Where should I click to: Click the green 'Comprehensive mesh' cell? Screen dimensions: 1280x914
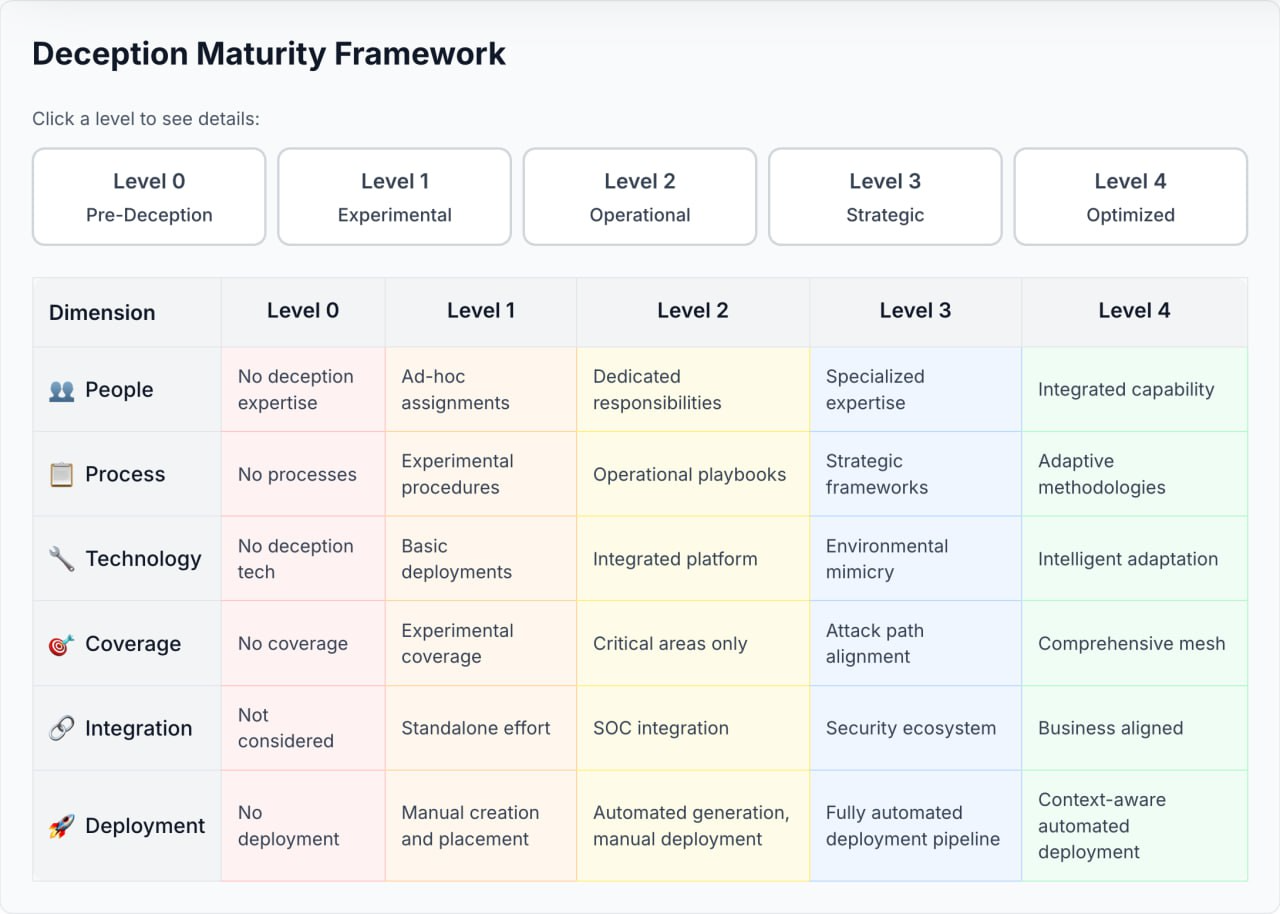1134,644
